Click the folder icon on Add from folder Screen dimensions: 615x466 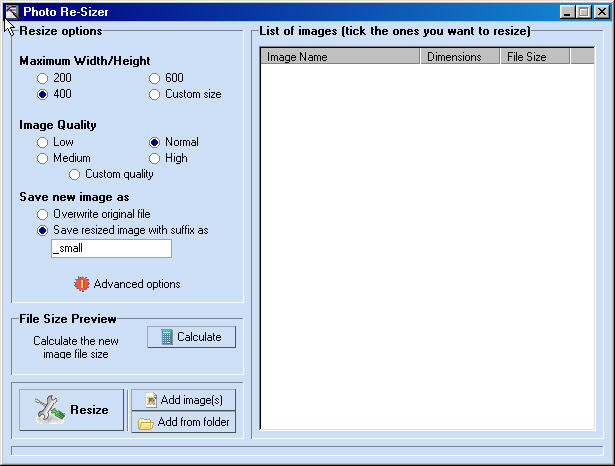click(146, 422)
